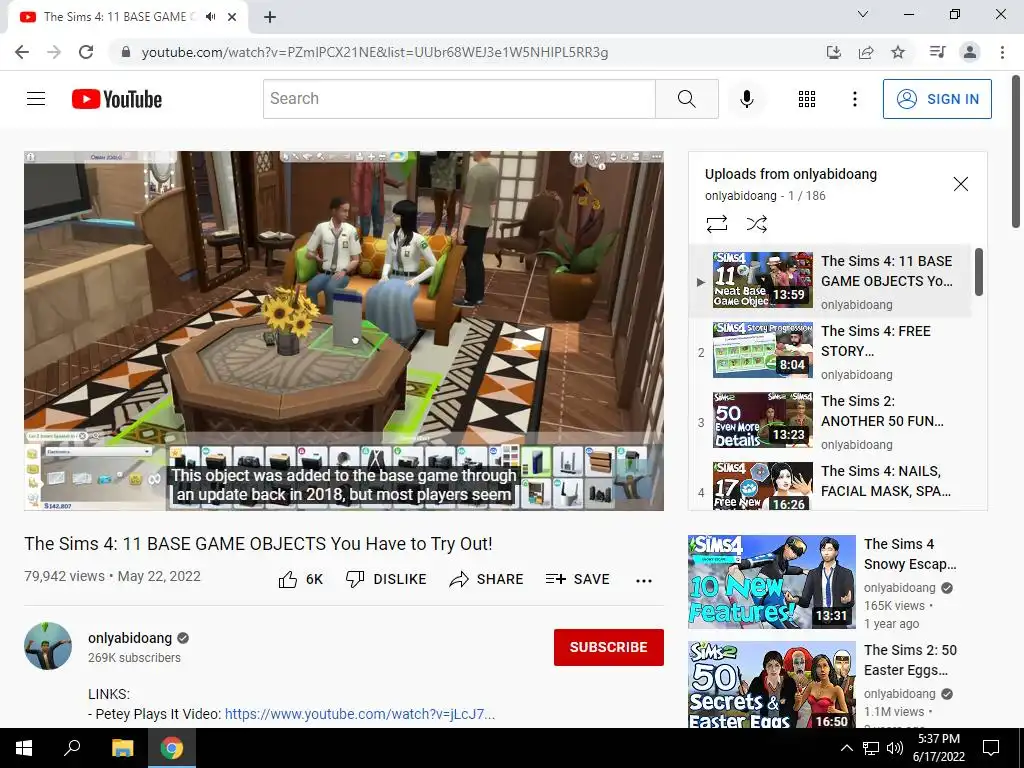This screenshot has width=1024, height=768.
Task: Focus the YouTube Search field
Action: click(459, 99)
